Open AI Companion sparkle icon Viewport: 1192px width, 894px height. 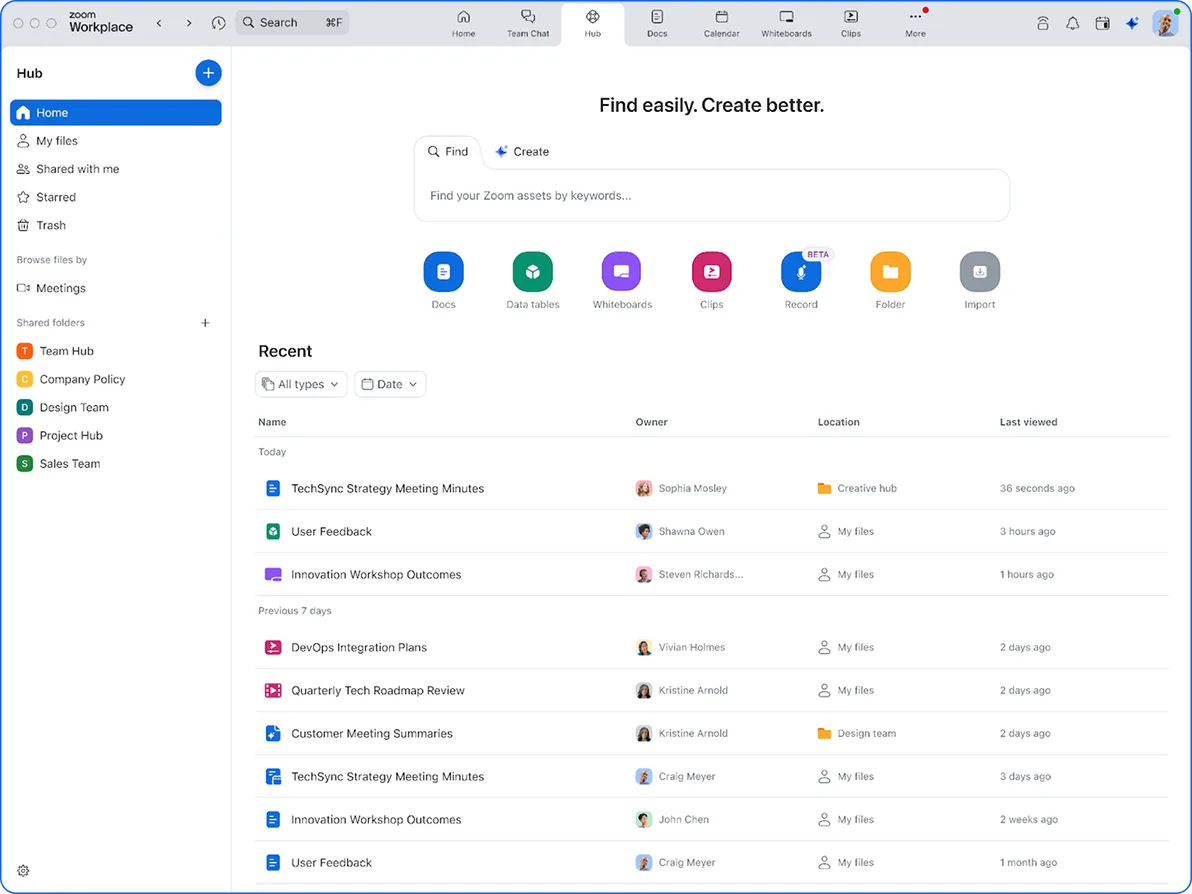1132,23
